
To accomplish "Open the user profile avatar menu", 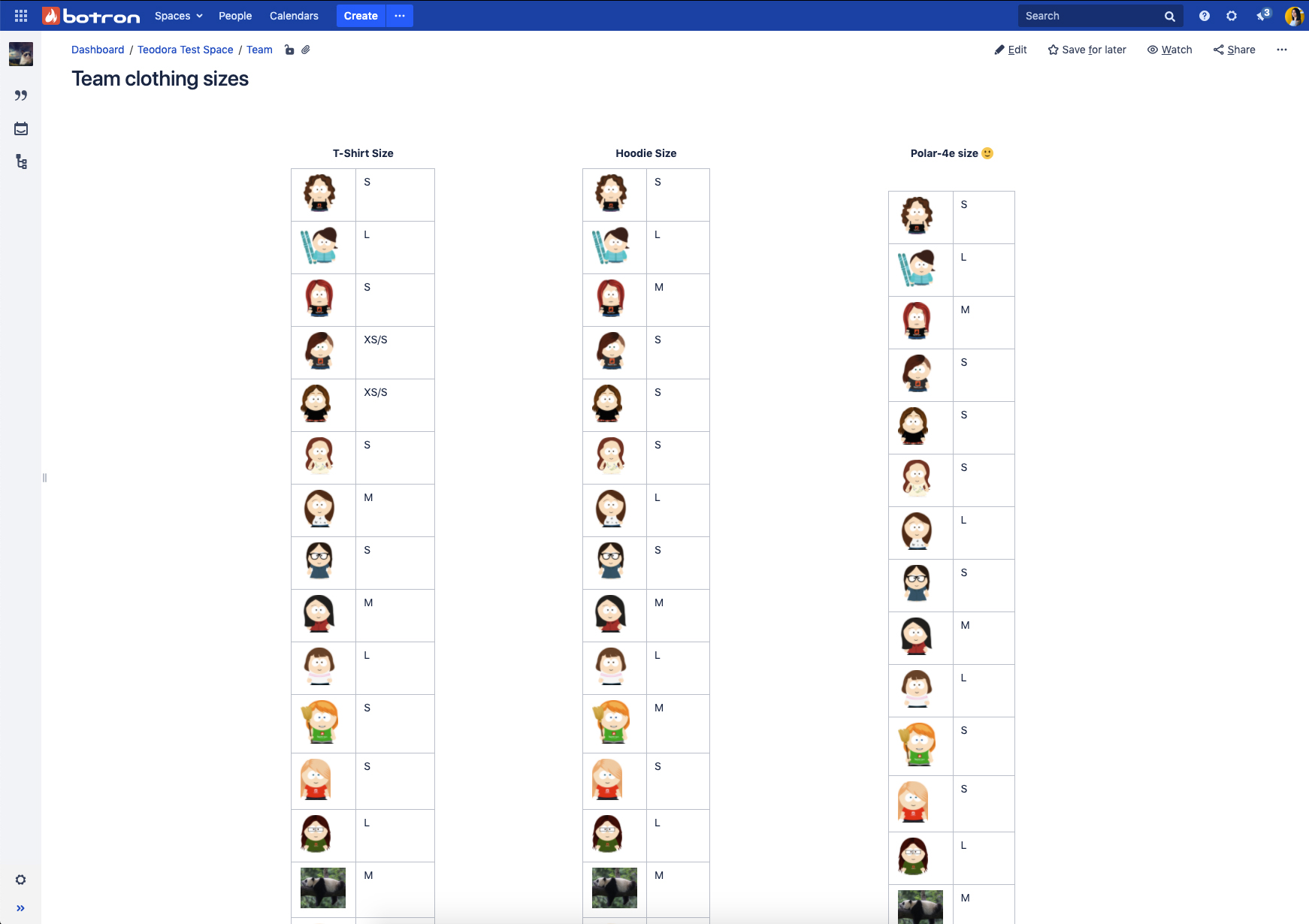I will click(x=1294, y=16).
